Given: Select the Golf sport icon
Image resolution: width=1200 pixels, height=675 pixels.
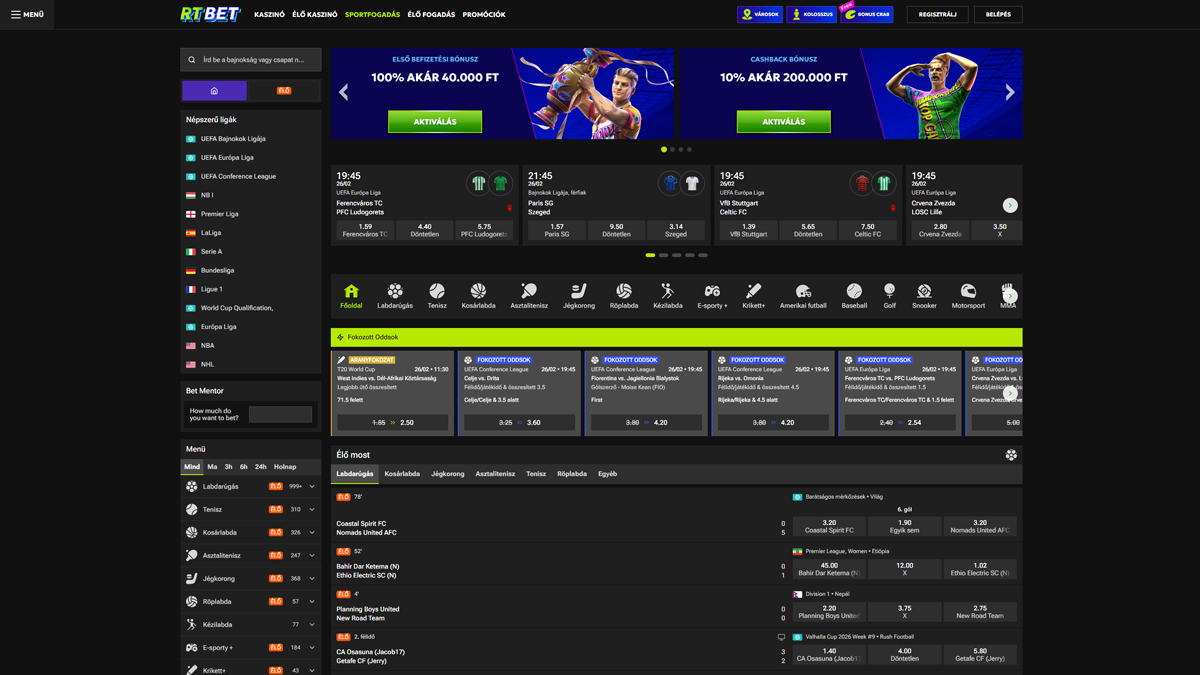Looking at the screenshot, I should point(889,296).
